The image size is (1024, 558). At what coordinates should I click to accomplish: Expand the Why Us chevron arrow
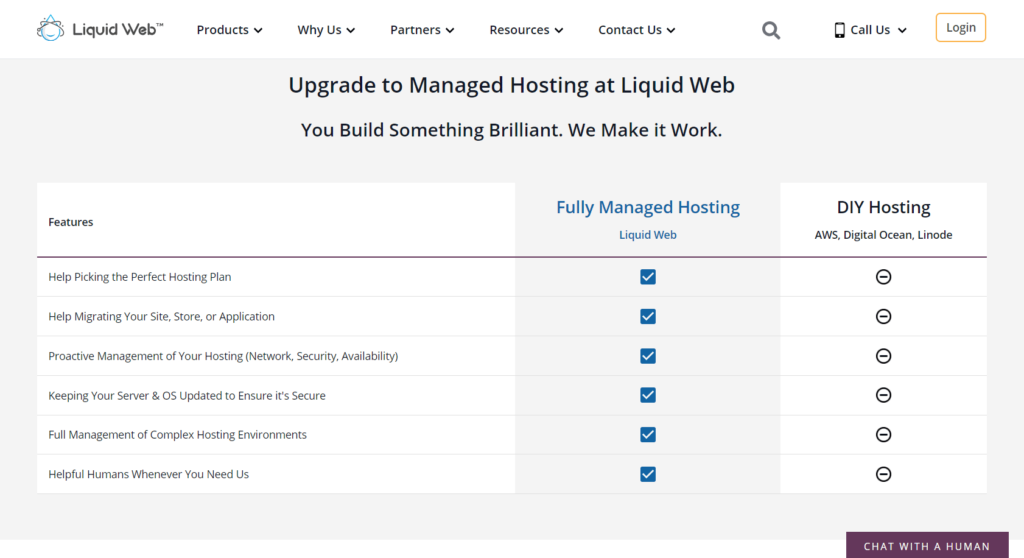click(351, 31)
